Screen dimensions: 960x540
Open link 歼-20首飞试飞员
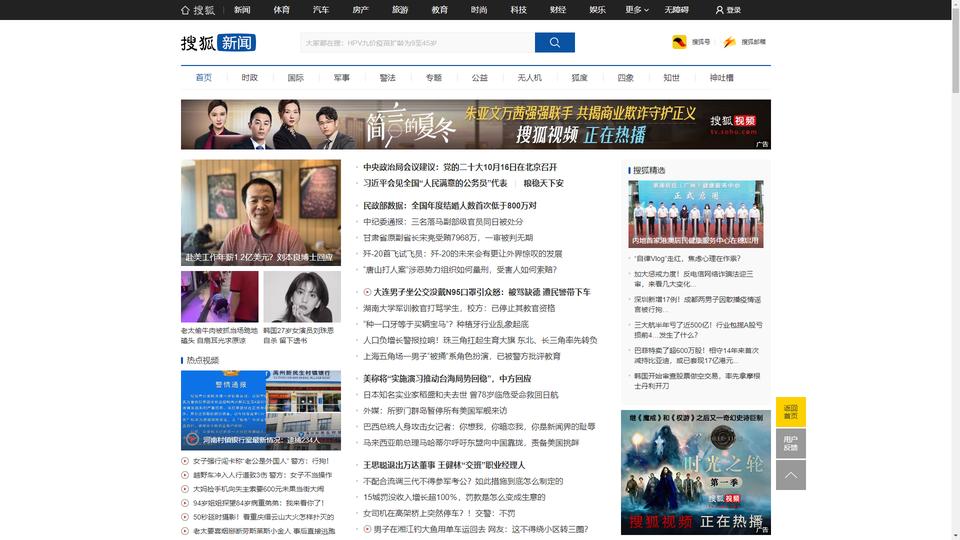462,253
